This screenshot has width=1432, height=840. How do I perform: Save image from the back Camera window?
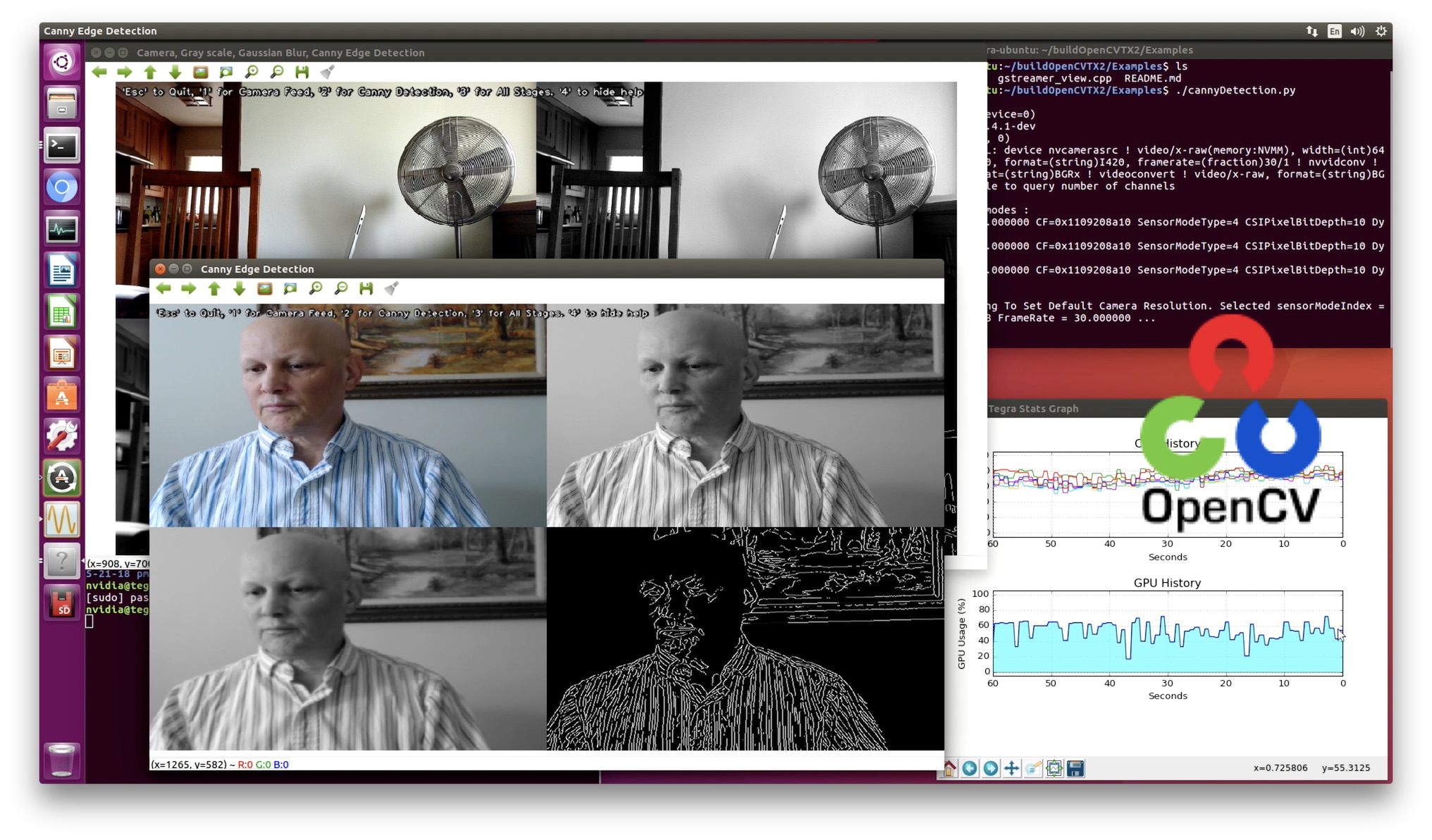pos(302,72)
